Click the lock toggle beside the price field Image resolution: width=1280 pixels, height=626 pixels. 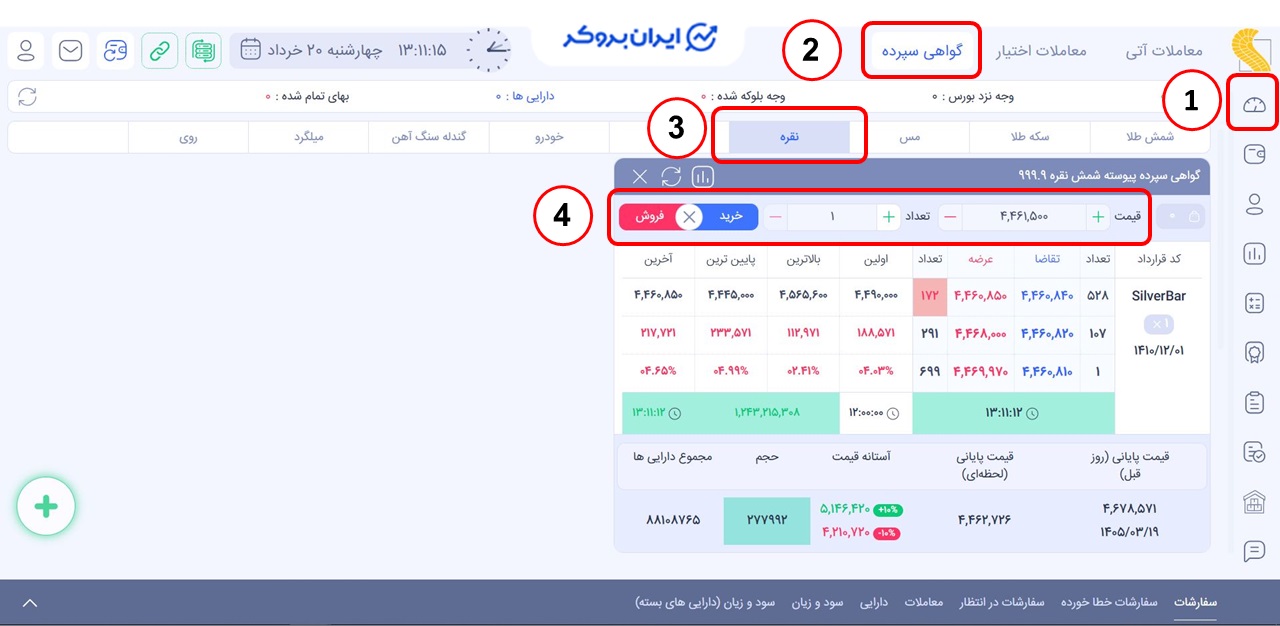1181,216
